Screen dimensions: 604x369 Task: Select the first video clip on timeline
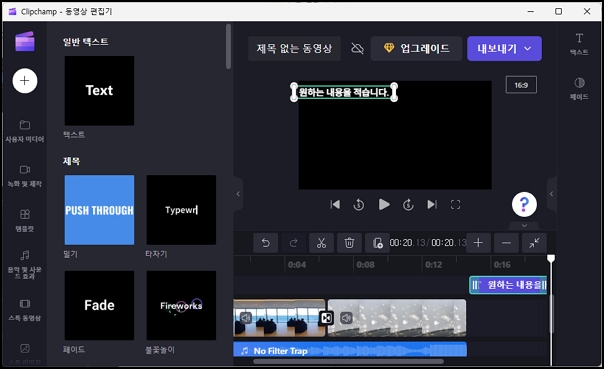tap(279, 318)
